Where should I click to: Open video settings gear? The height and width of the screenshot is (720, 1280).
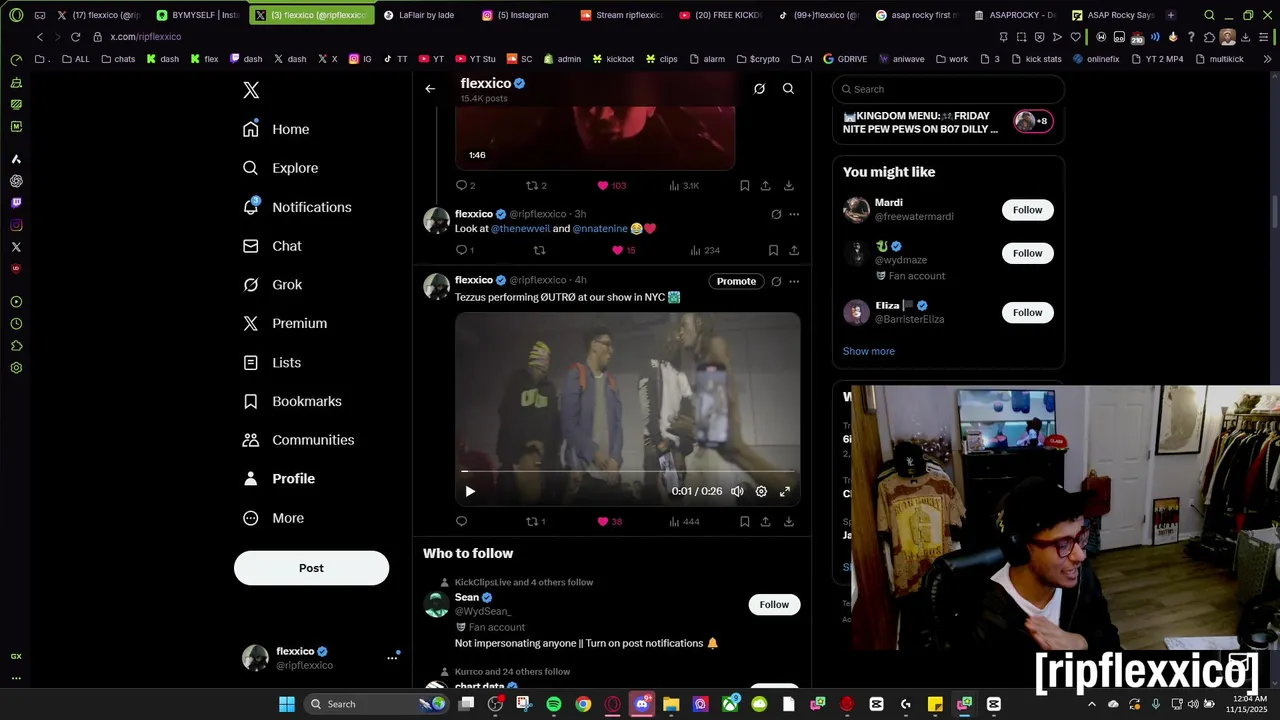click(x=761, y=491)
